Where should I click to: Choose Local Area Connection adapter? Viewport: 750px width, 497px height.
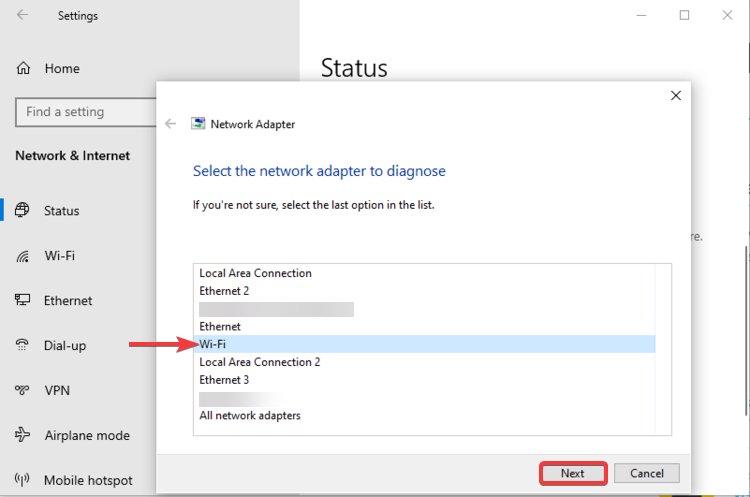(x=255, y=273)
